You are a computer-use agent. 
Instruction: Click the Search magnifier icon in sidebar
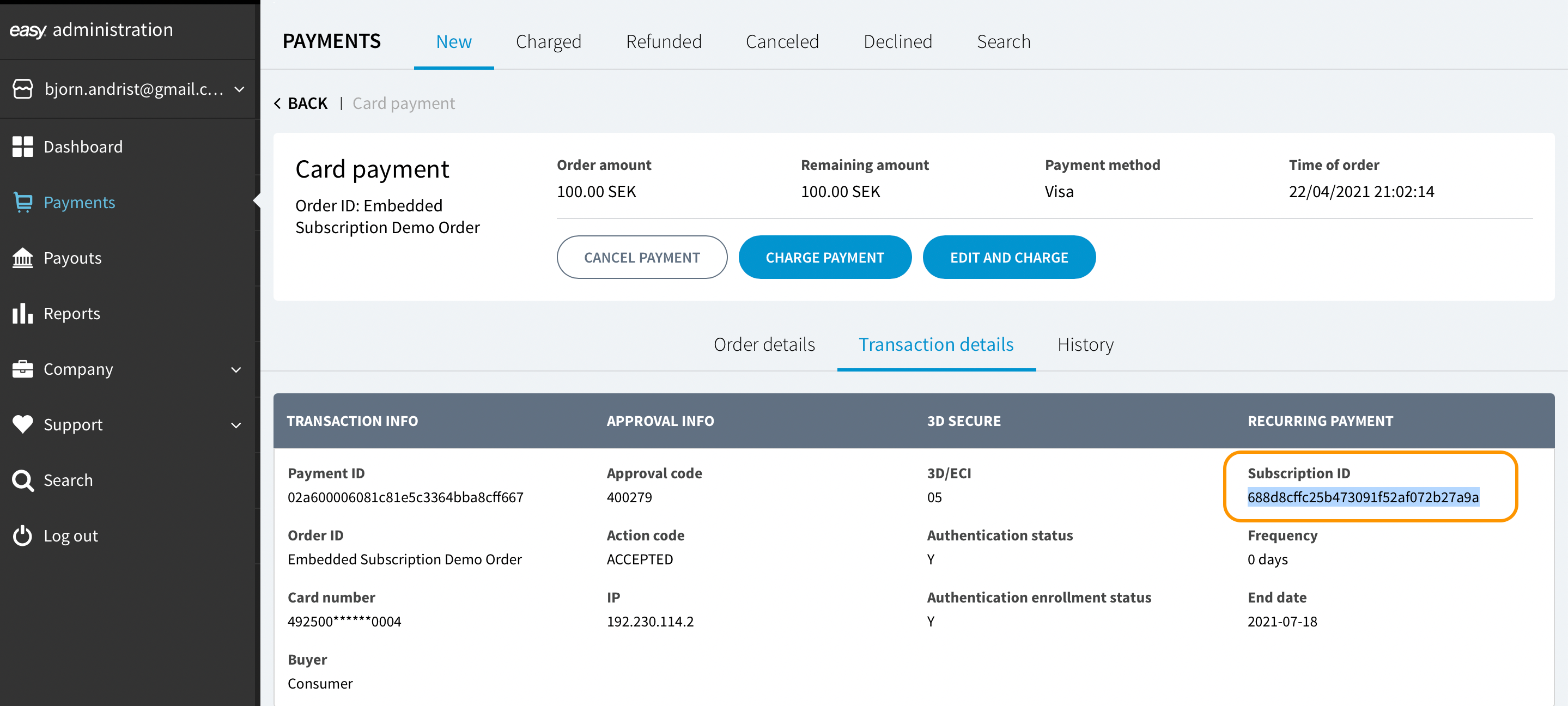[22, 480]
